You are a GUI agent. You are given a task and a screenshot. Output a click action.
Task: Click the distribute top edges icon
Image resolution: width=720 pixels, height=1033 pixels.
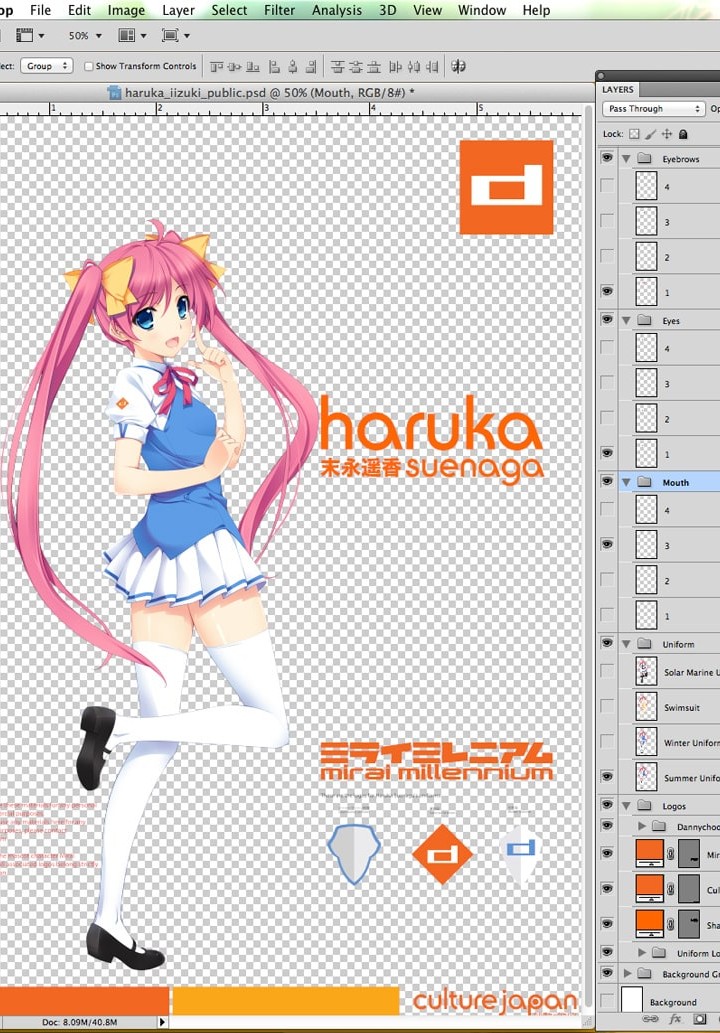[x=337, y=67]
